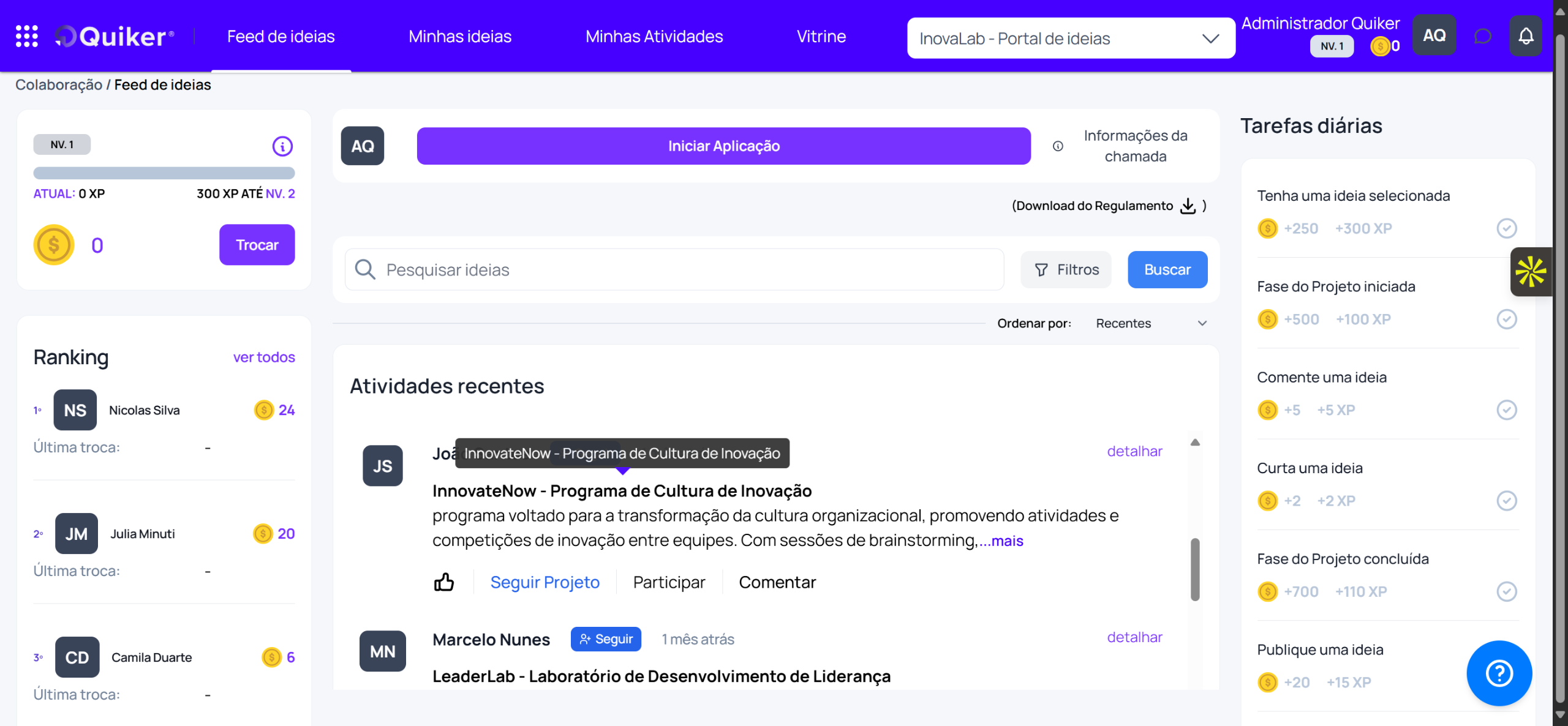The image size is (1568, 726).
Task: Go to the Vitrine tab
Action: pos(821,36)
